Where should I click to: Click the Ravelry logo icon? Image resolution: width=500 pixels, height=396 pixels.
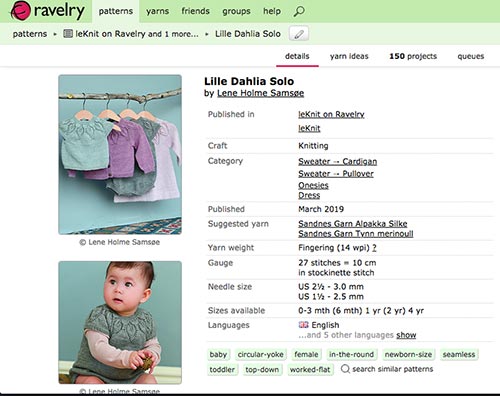(21, 11)
